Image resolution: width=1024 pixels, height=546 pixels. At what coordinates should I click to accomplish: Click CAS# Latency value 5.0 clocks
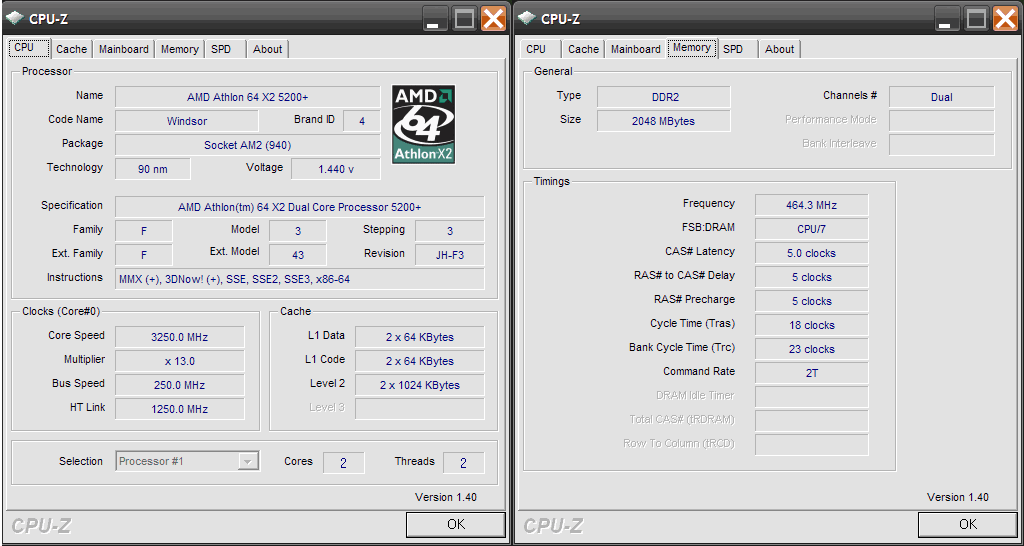[812, 253]
